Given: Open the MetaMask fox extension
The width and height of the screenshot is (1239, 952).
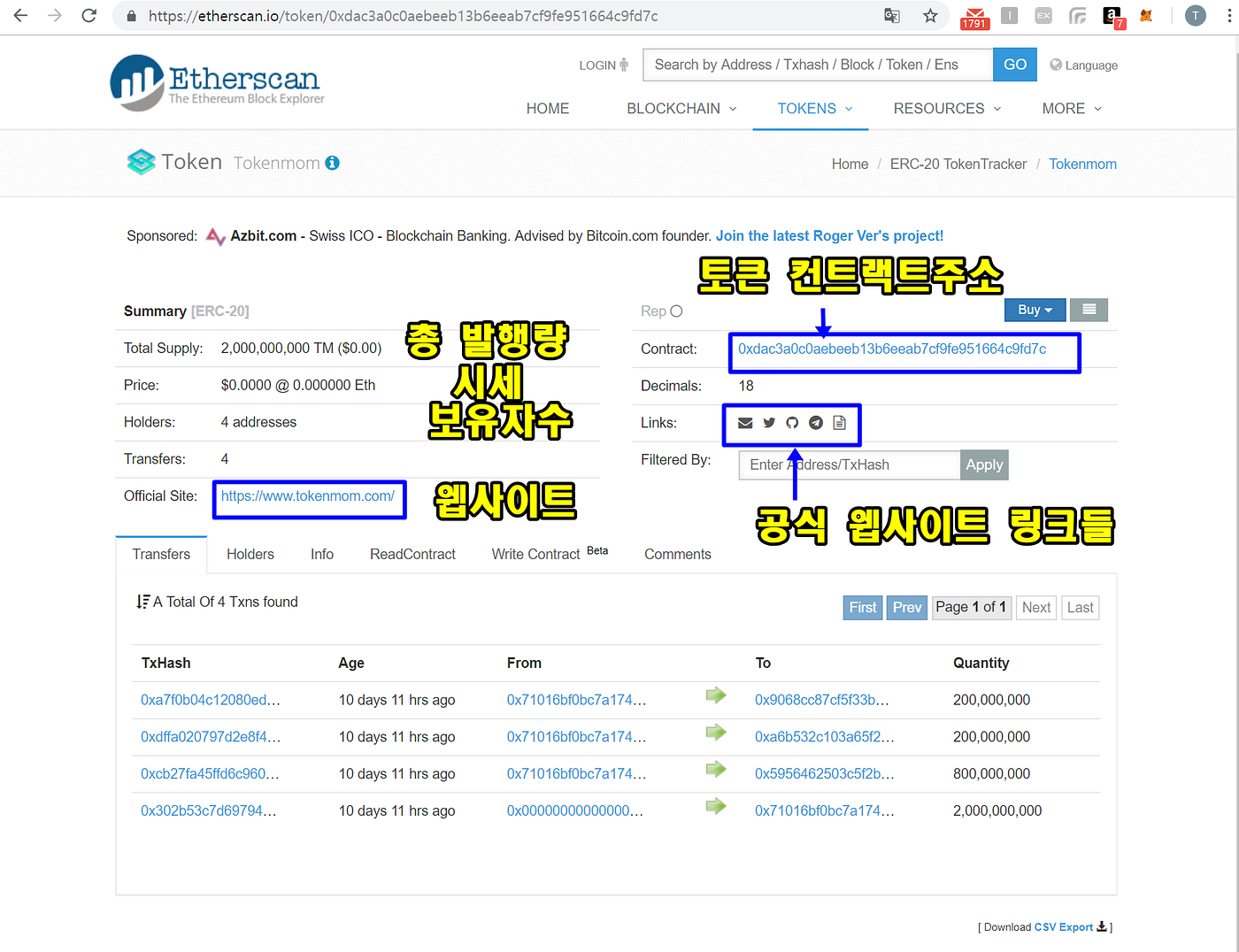Looking at the screenshot, I should 1146,16.
